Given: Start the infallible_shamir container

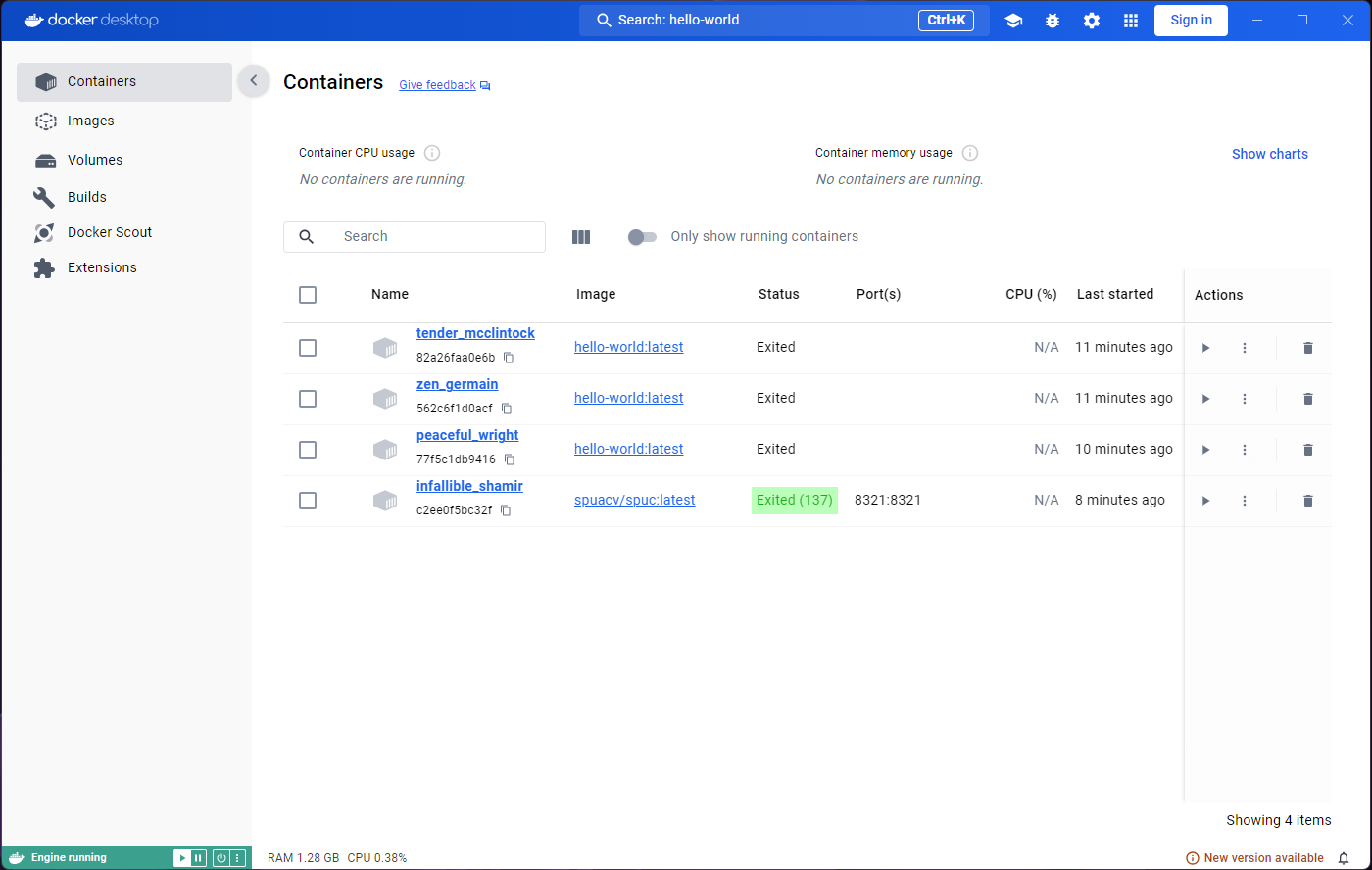Looking at the screenshot, I should tap(1205, 501).
